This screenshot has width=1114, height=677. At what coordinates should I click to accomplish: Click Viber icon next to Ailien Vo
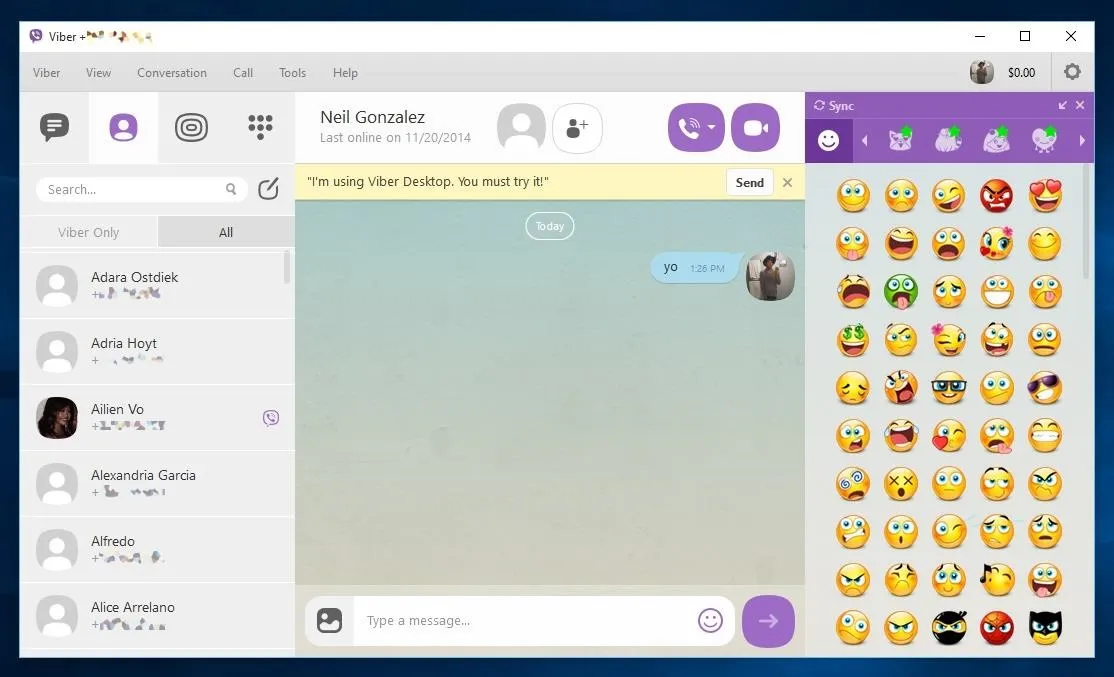271,418
